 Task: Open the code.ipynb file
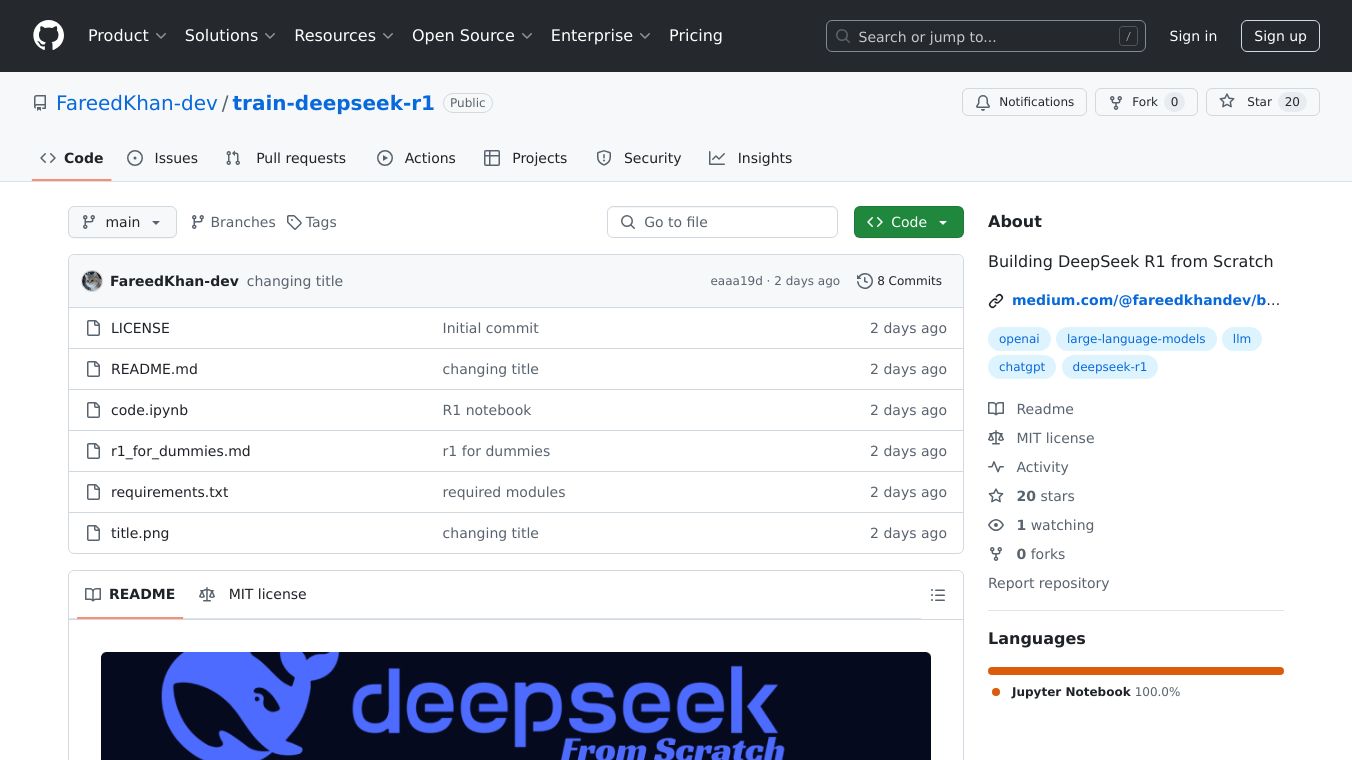[149, 410]
